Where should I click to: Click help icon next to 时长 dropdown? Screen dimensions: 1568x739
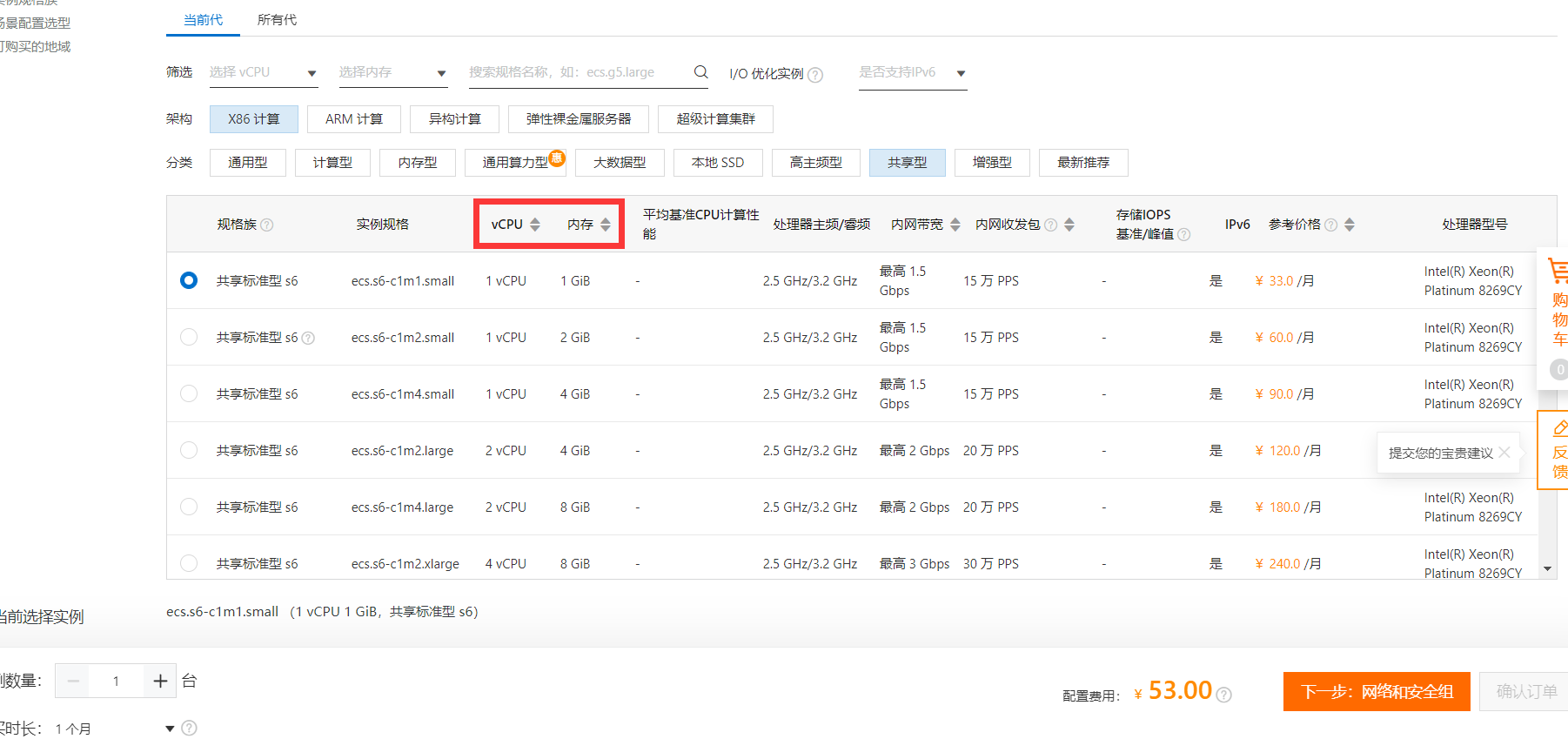coord(189,728)
